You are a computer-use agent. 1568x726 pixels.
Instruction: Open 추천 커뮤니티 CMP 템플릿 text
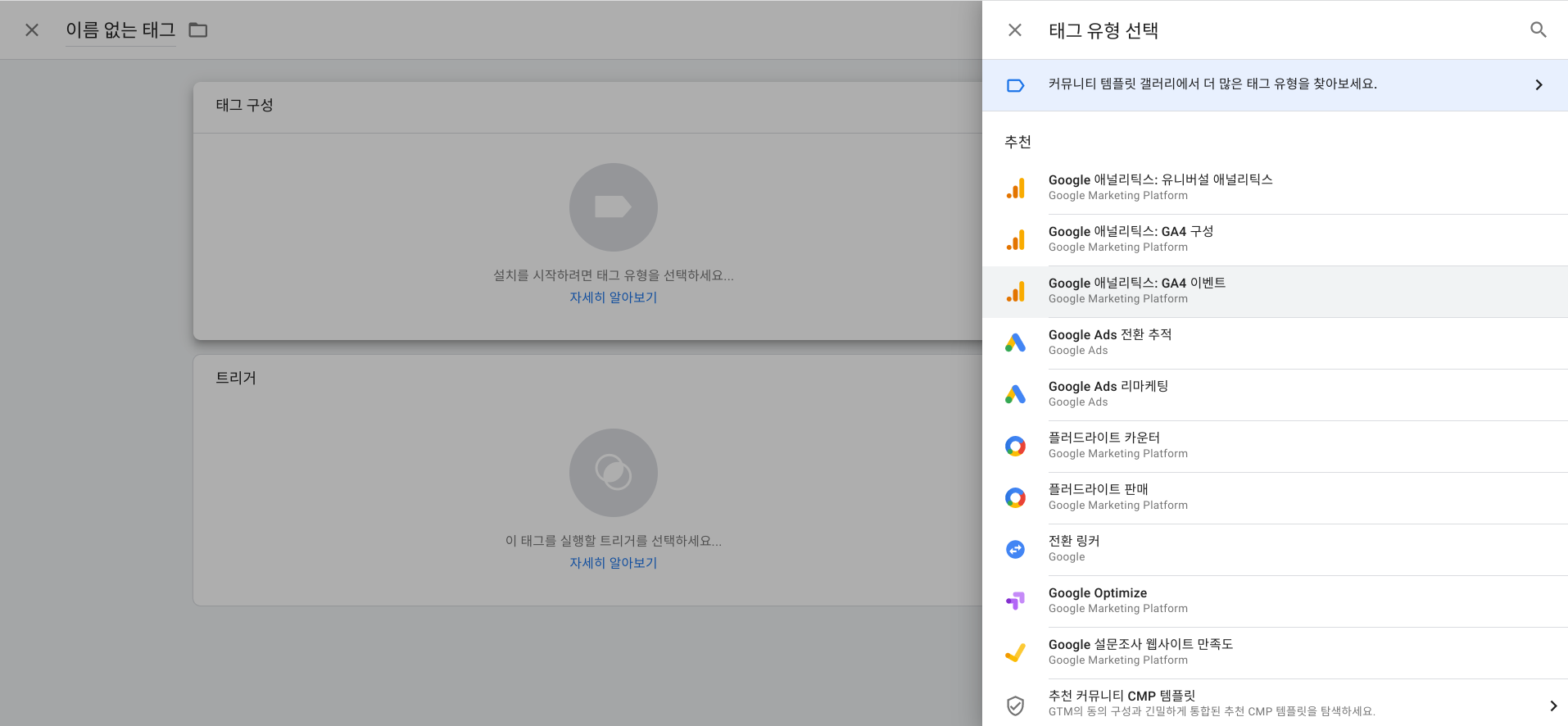[1122, 696]
